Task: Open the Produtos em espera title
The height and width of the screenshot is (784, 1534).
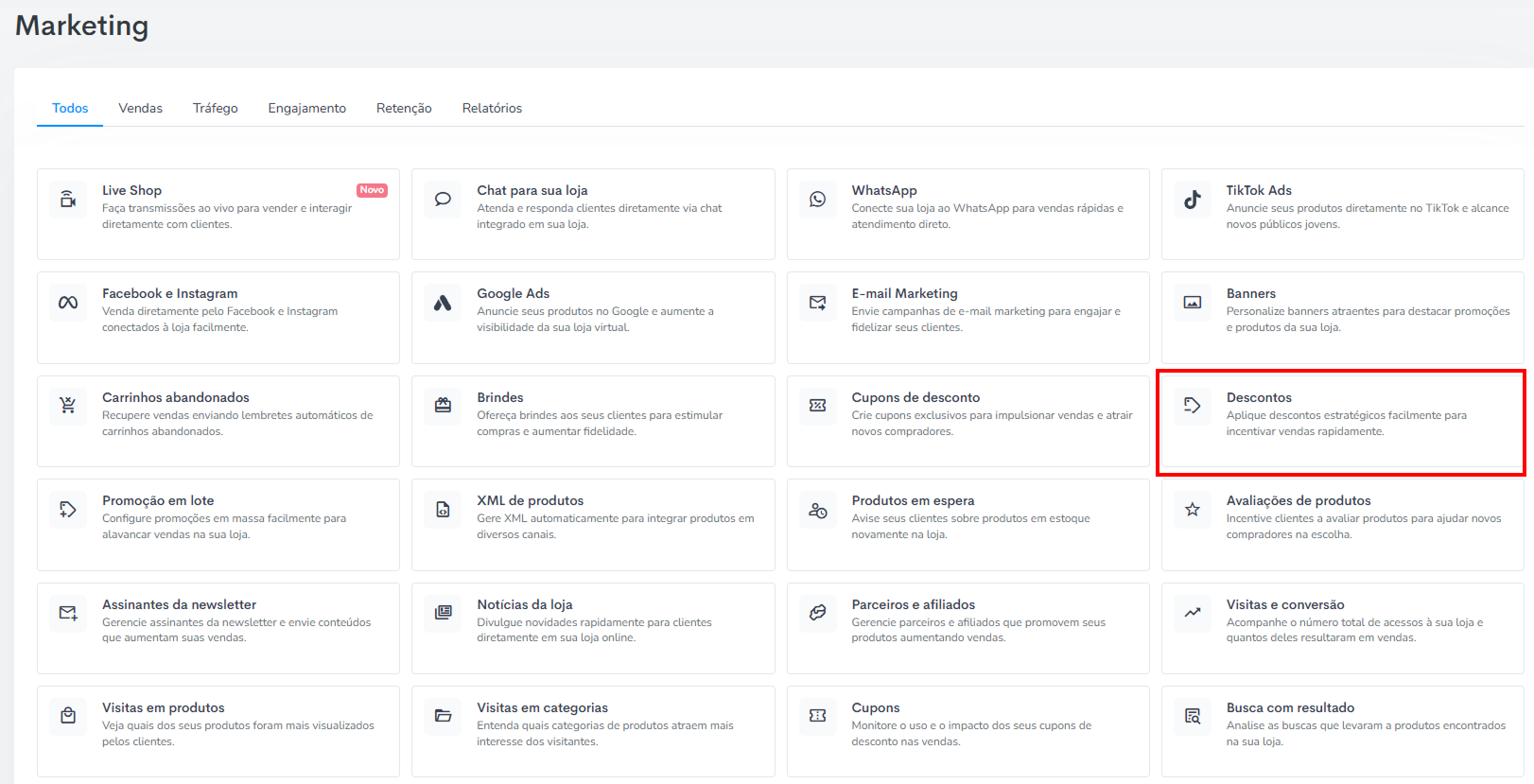Action: tap(913, 500)
